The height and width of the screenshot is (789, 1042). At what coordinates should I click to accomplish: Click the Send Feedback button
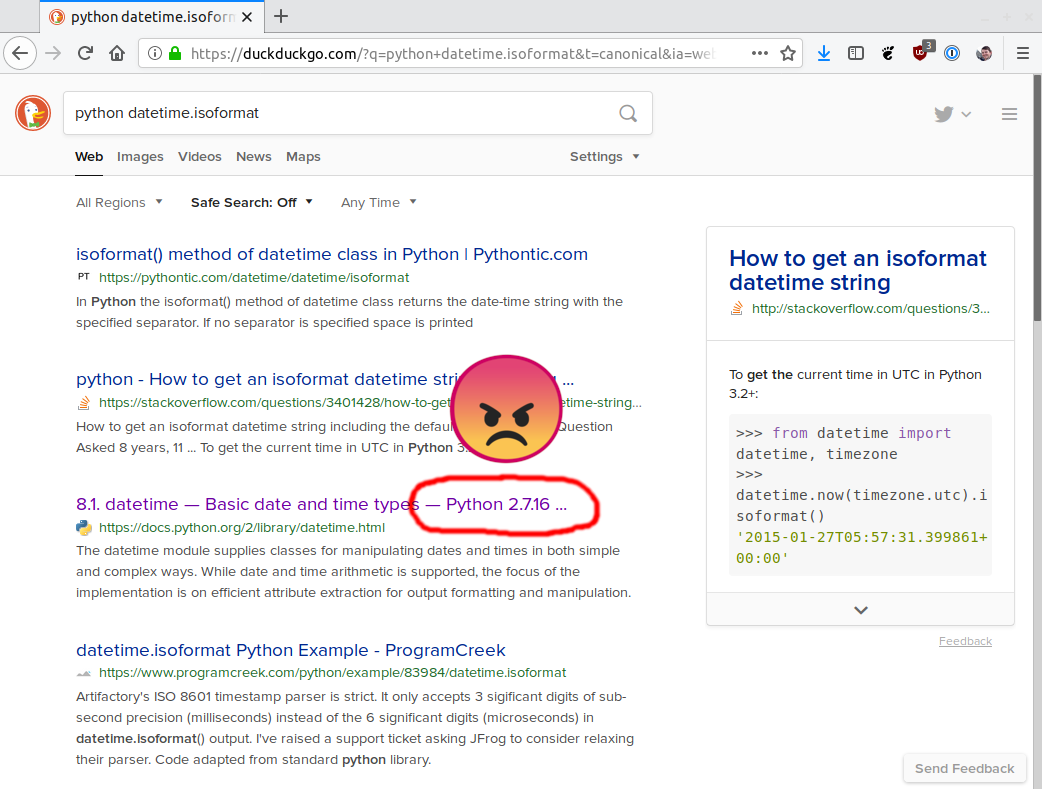click(964, 768)
